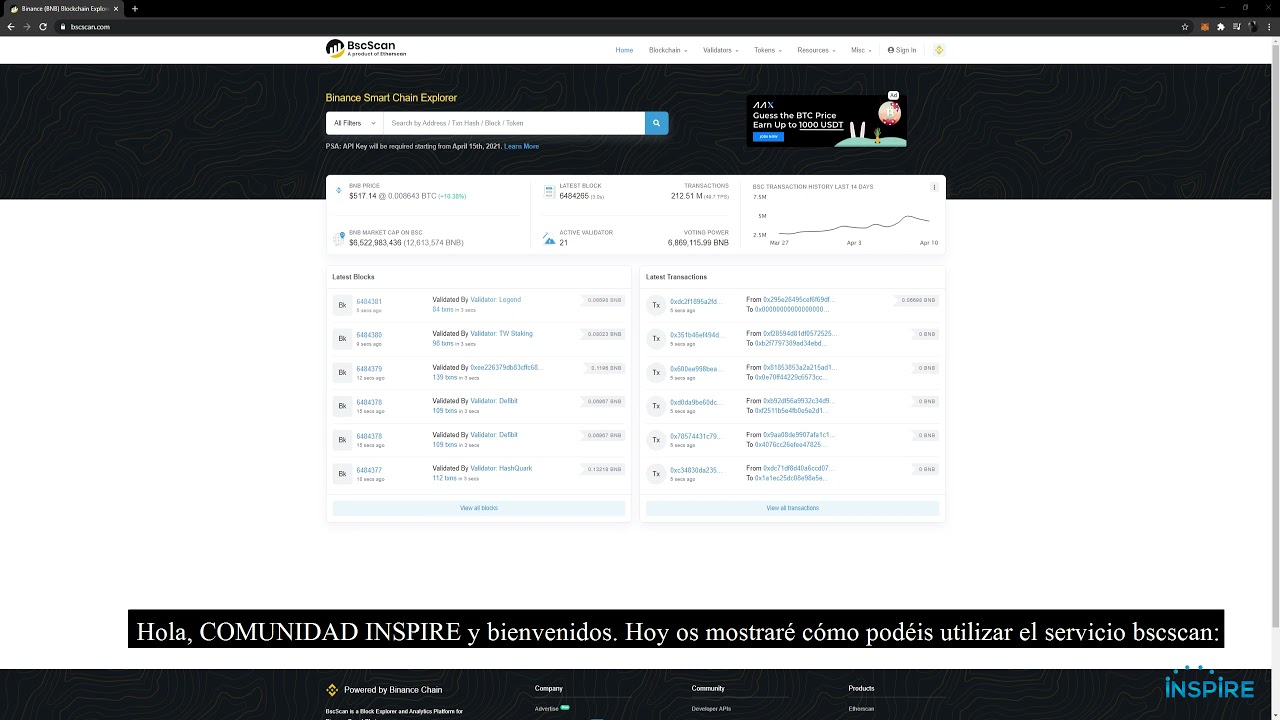Open the chart options three-dot menu

point(934,187)
